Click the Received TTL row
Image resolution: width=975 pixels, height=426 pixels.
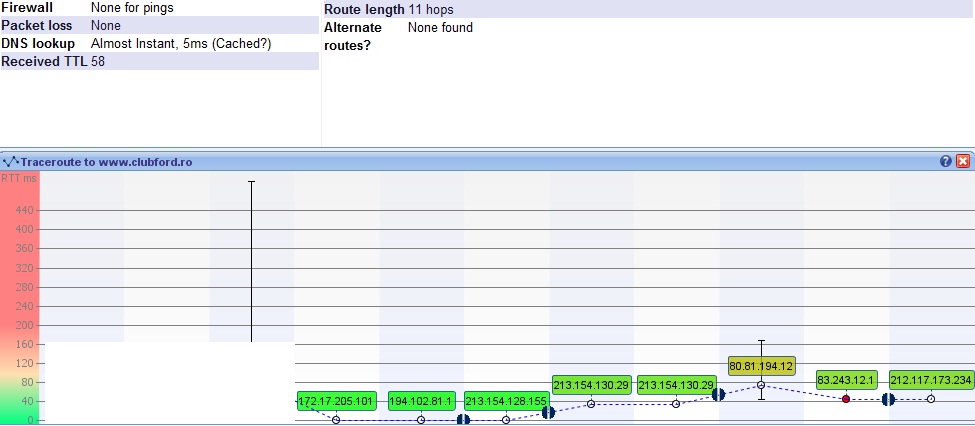pos(159,62)
